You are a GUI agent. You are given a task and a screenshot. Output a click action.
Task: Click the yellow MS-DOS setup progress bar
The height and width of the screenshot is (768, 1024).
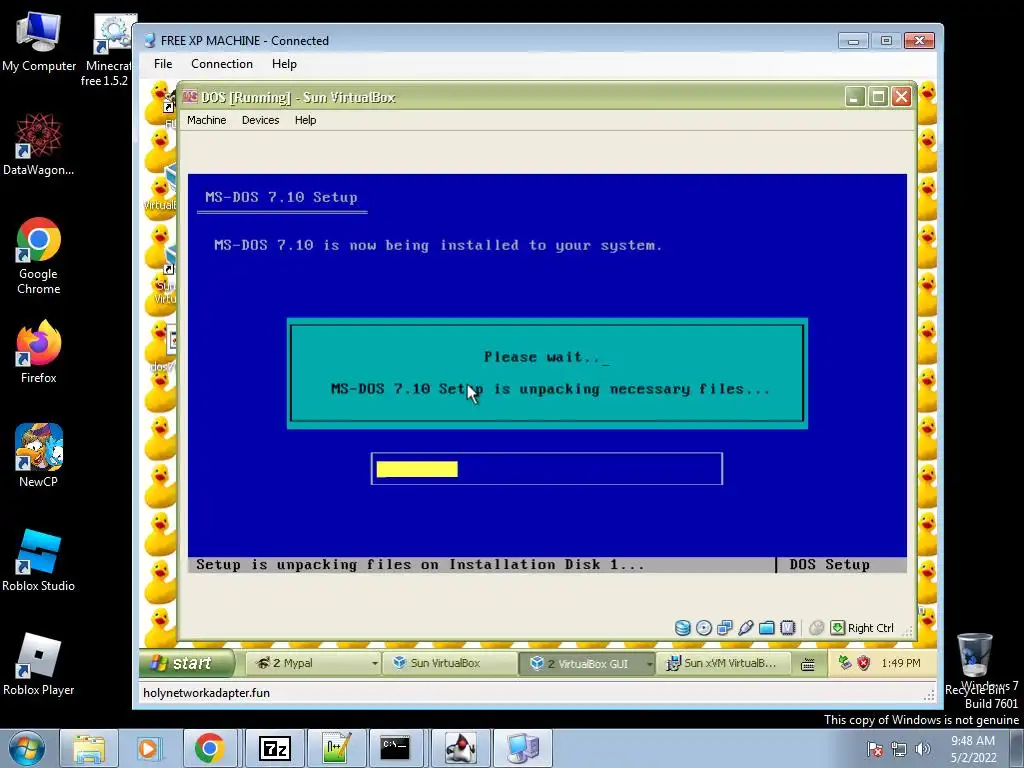(x=417, y=469)
